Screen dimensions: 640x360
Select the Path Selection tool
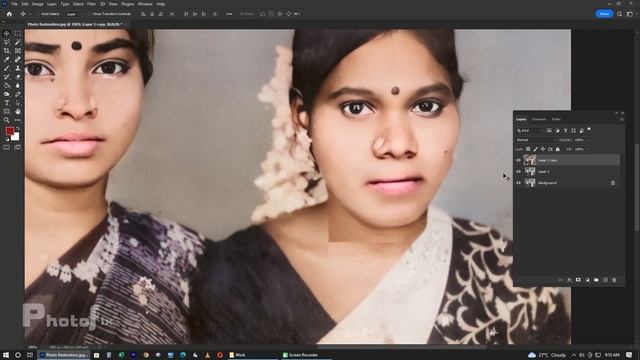pos(18,103)
